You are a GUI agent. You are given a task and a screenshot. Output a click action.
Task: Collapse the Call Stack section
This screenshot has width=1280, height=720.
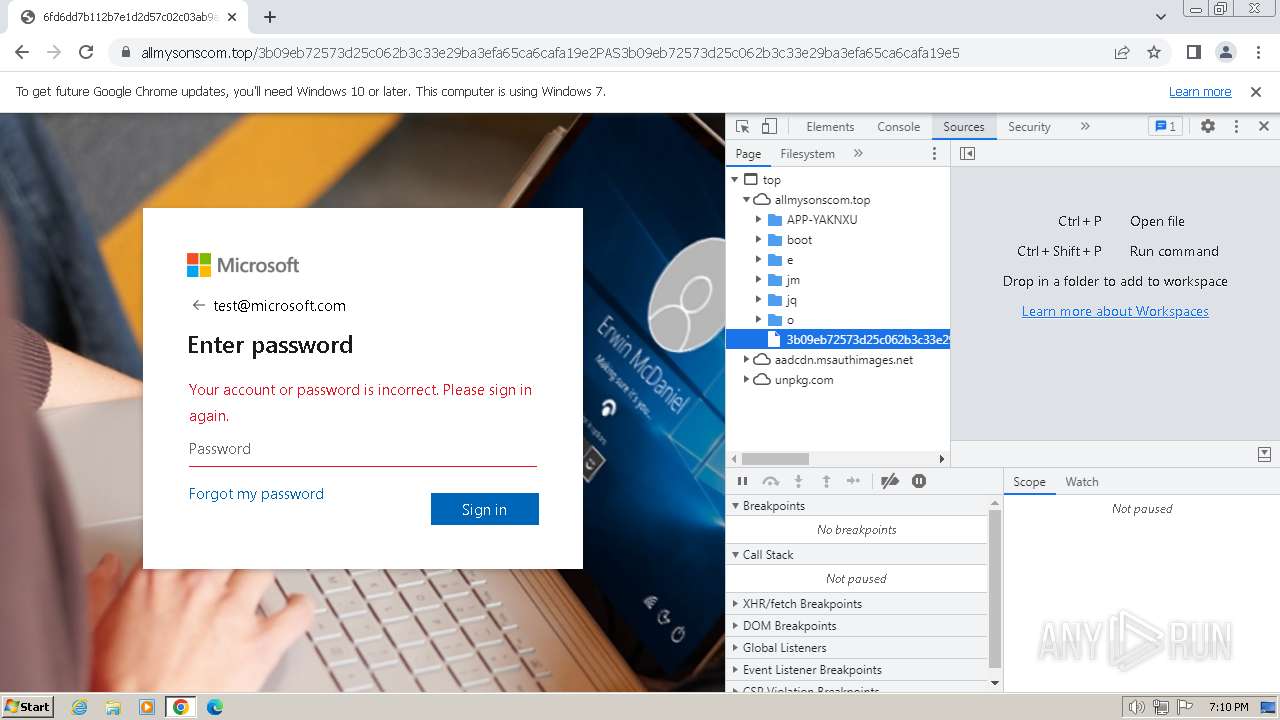point(856,555)
